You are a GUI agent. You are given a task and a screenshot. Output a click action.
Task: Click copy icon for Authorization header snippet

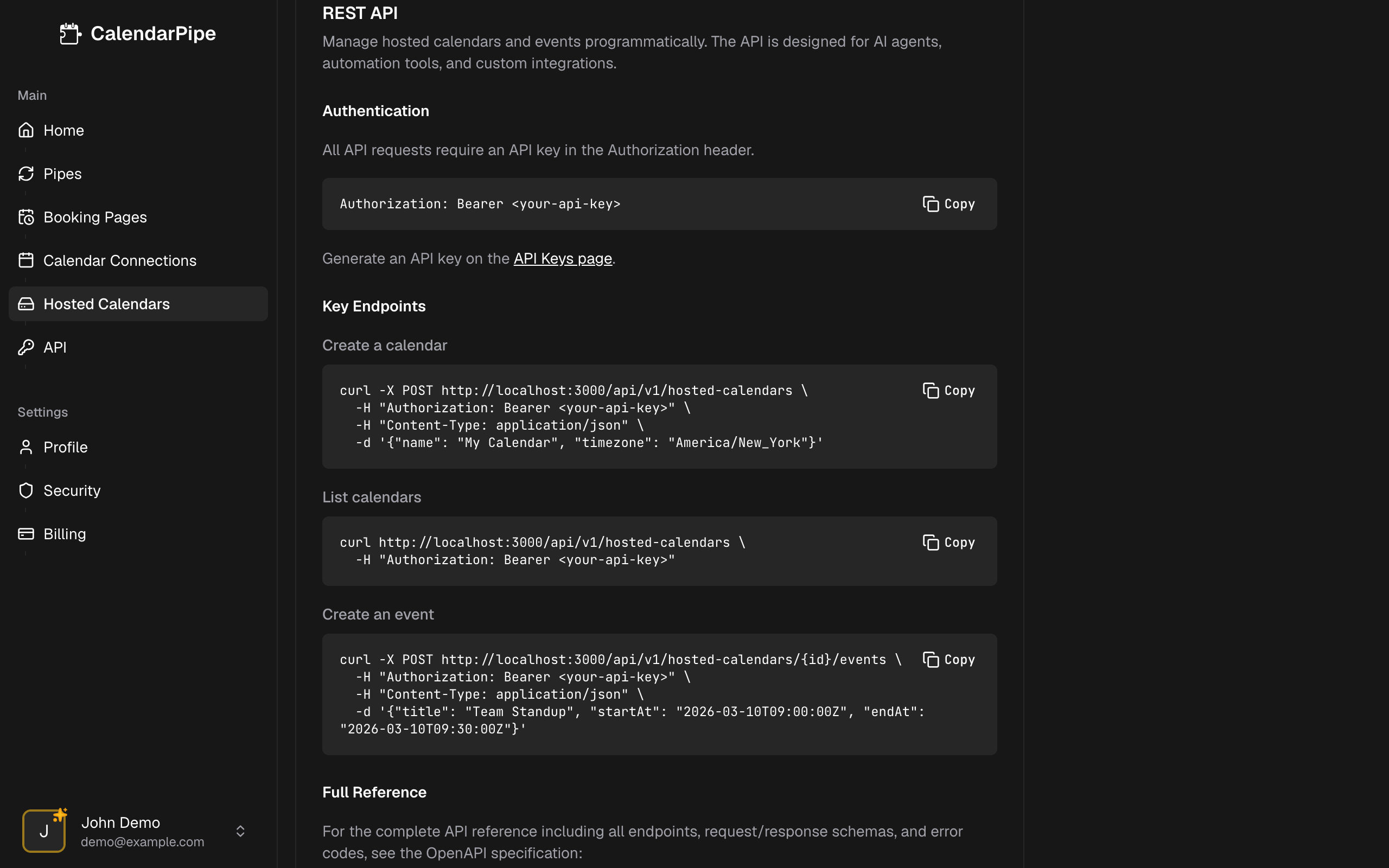click(x=931, y=204)
